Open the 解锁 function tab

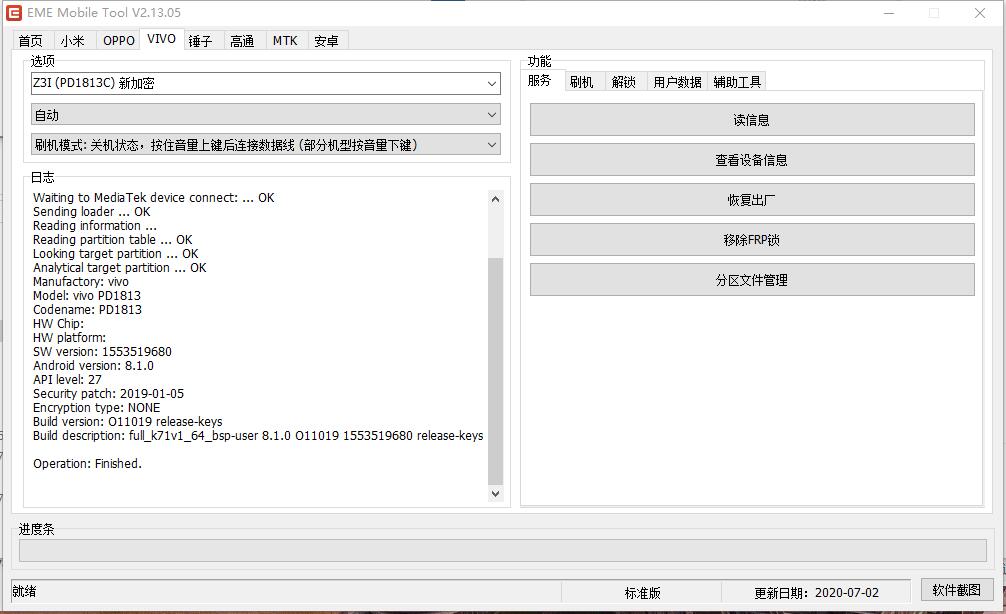click(x=624, y=81)
